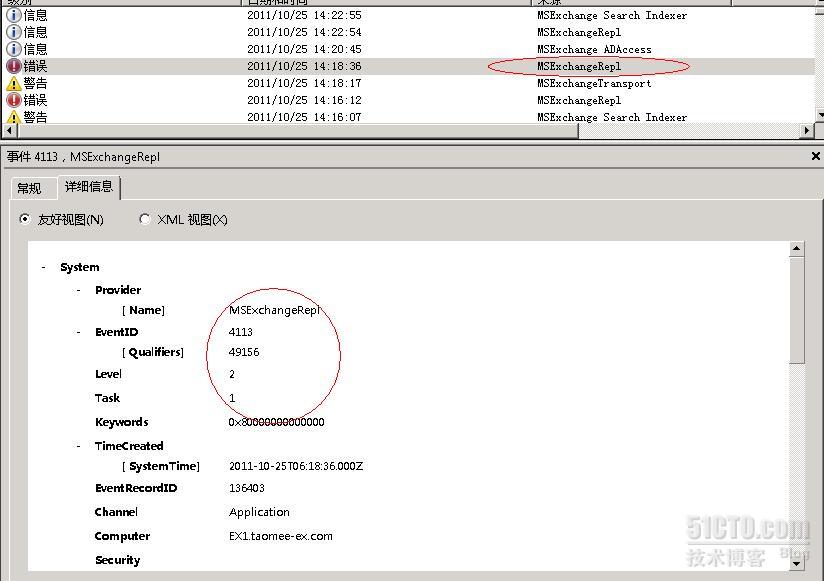Collapse the System node

pos(43,267)
